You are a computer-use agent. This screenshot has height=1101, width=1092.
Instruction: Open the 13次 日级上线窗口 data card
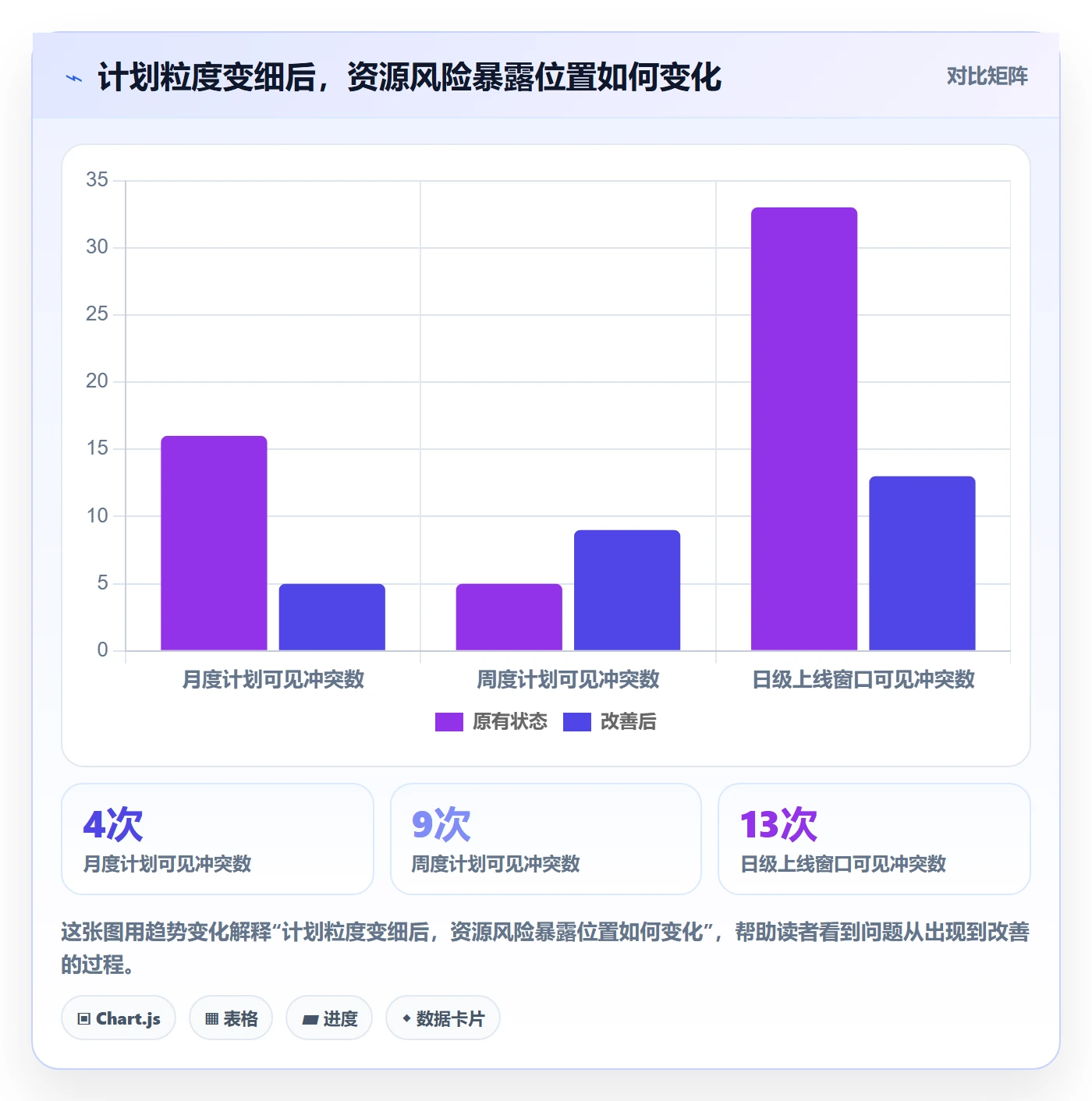pyautogui.click(x=874, y=839)
